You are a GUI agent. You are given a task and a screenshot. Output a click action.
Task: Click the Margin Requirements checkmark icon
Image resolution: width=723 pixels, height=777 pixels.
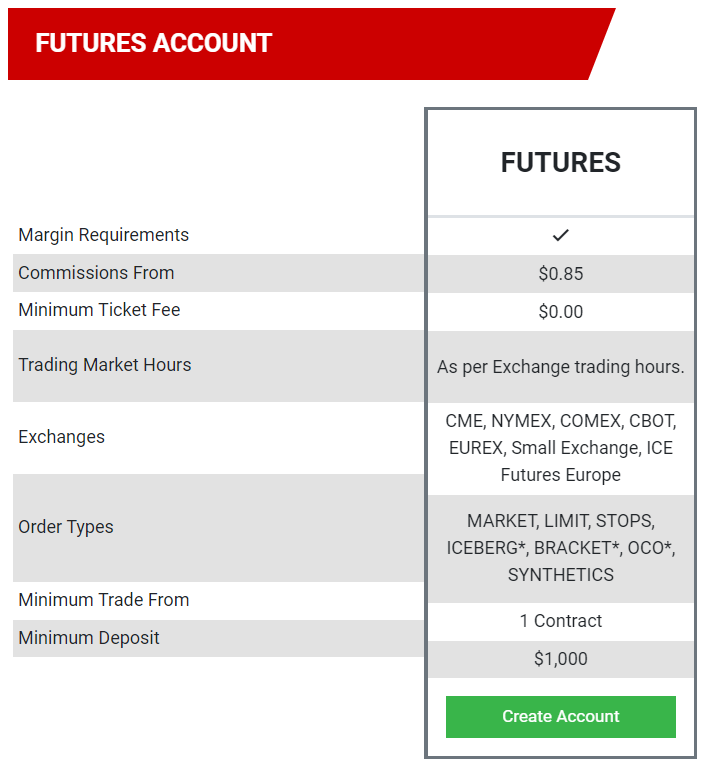[560, 235]
